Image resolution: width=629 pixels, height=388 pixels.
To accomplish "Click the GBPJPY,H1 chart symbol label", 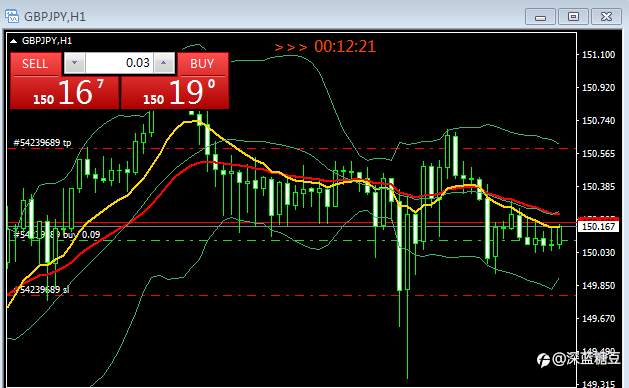I will pyautogui.click(x=47, y=41).
